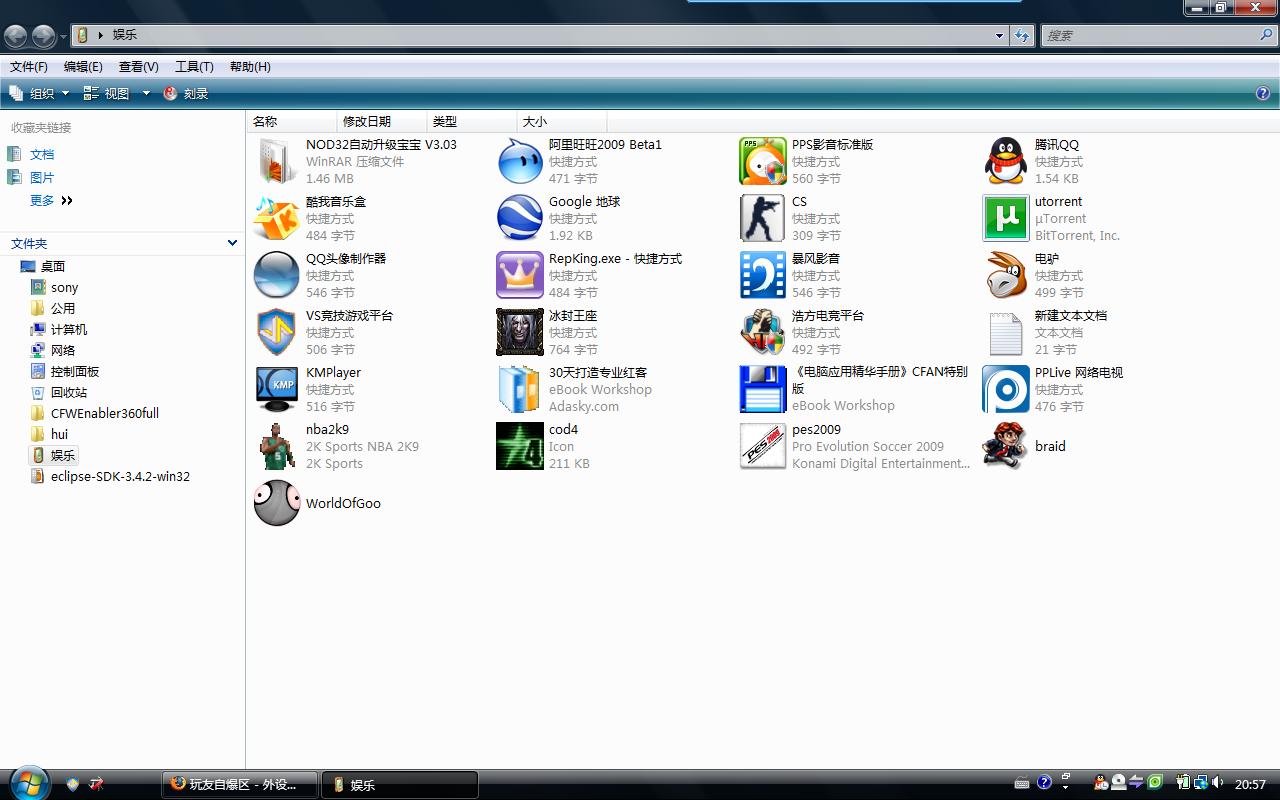This screenshot has height=800, width=1280.
Task: Launch the KMPlayer monitor icon
Action: click(276, 389)
